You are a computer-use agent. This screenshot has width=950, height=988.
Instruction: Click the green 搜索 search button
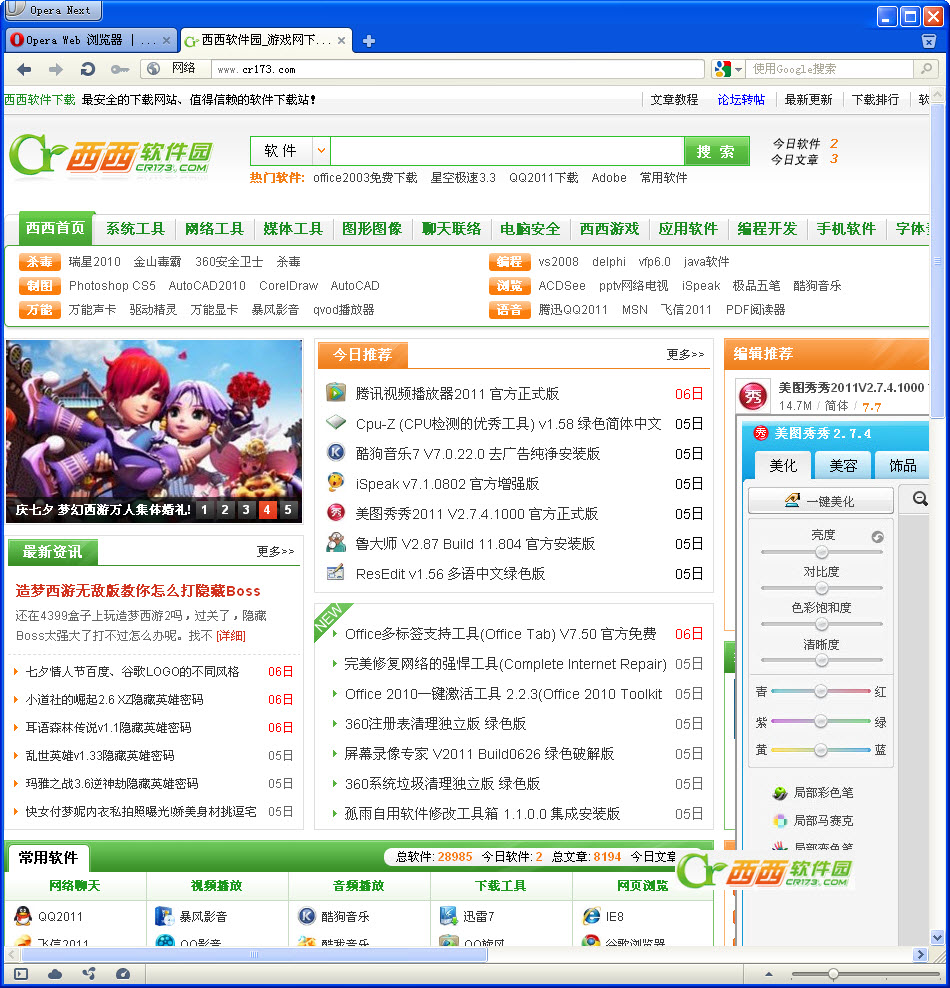pyautogui.click(x=716, y=151)
